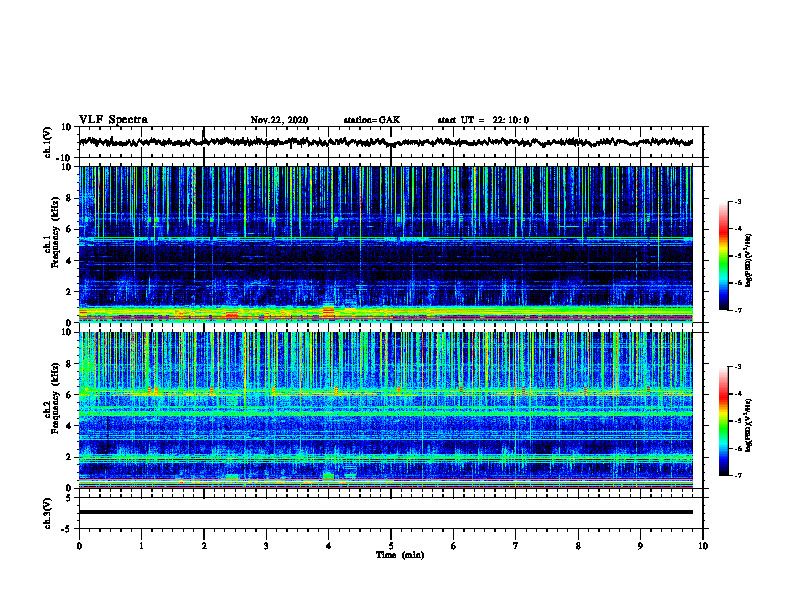The width and height of the screenshot is (792, 612).
Task: Click the "6" kHz tick of ch.1 spectrogram
Action: 69,229
